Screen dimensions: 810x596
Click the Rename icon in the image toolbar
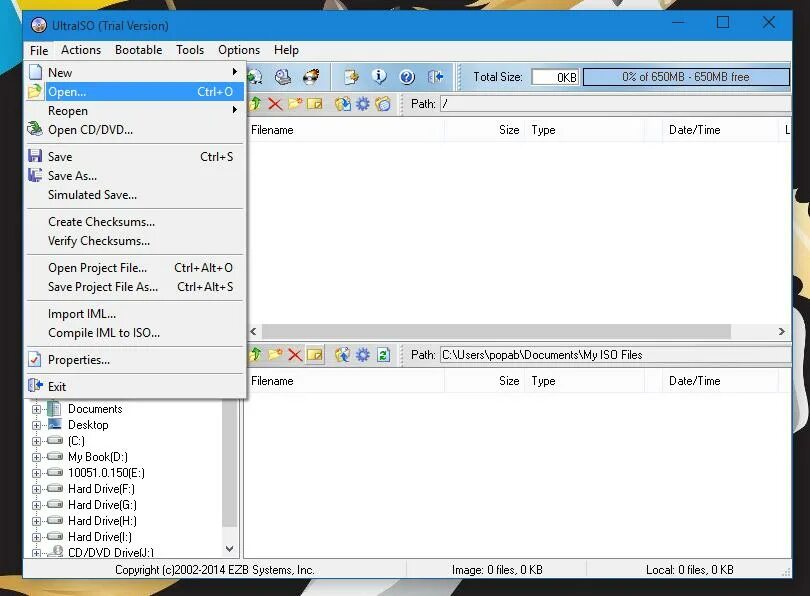[315, 104]
